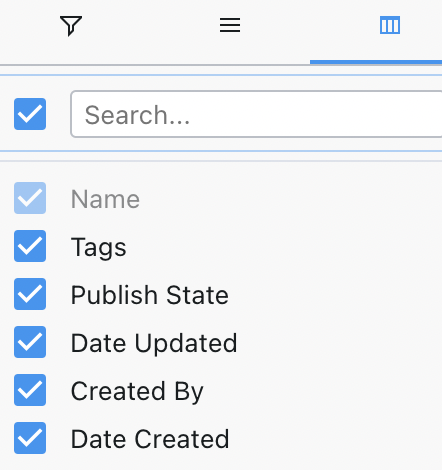Click the Date Updated label text

(154, 343)
